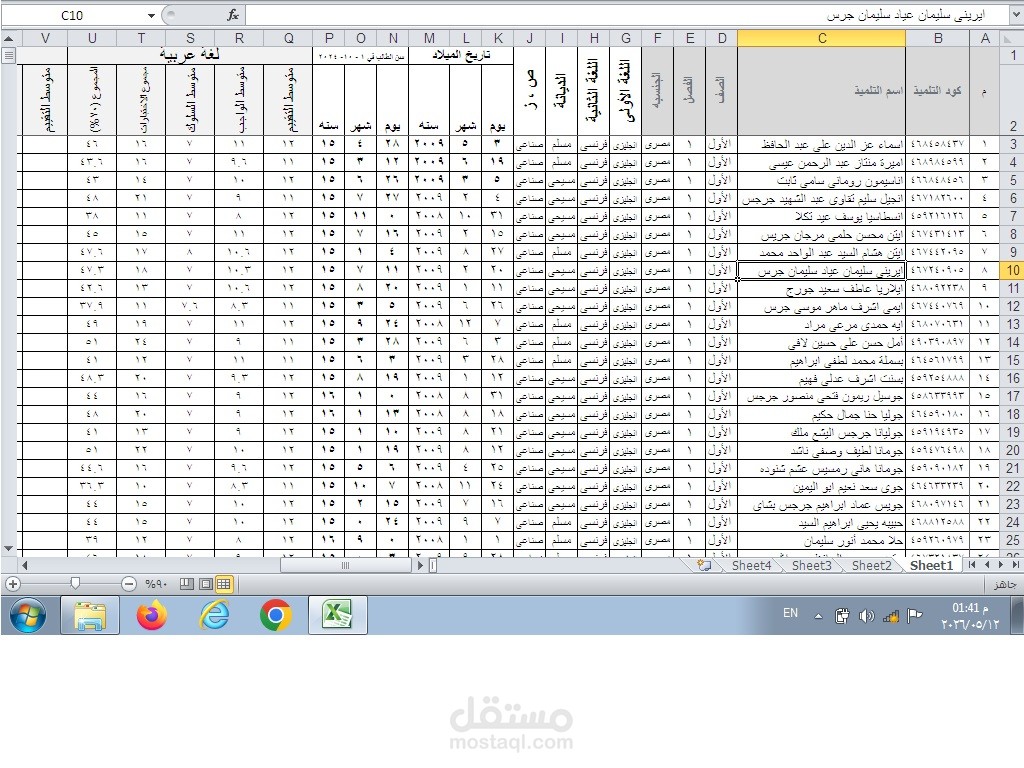Click the Select All corner of the grid
The image size is (1024, 768).
coord(1012,38)
